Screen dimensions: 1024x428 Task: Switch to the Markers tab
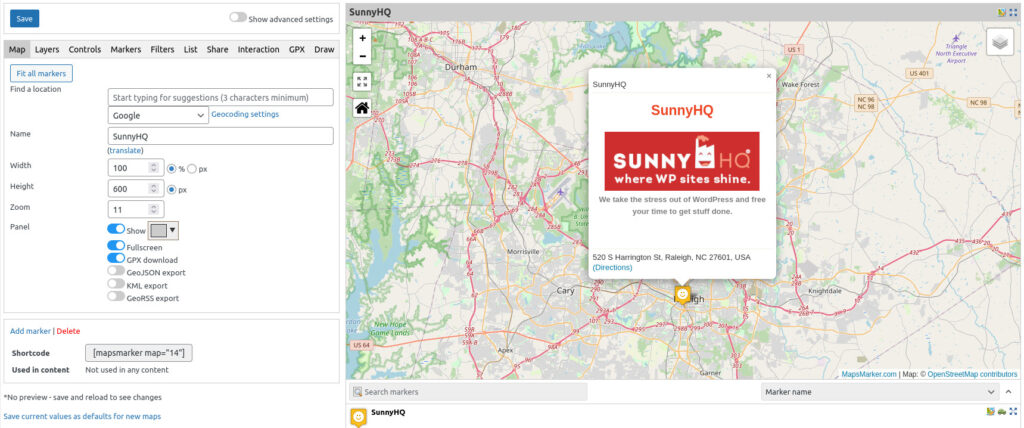125,50
